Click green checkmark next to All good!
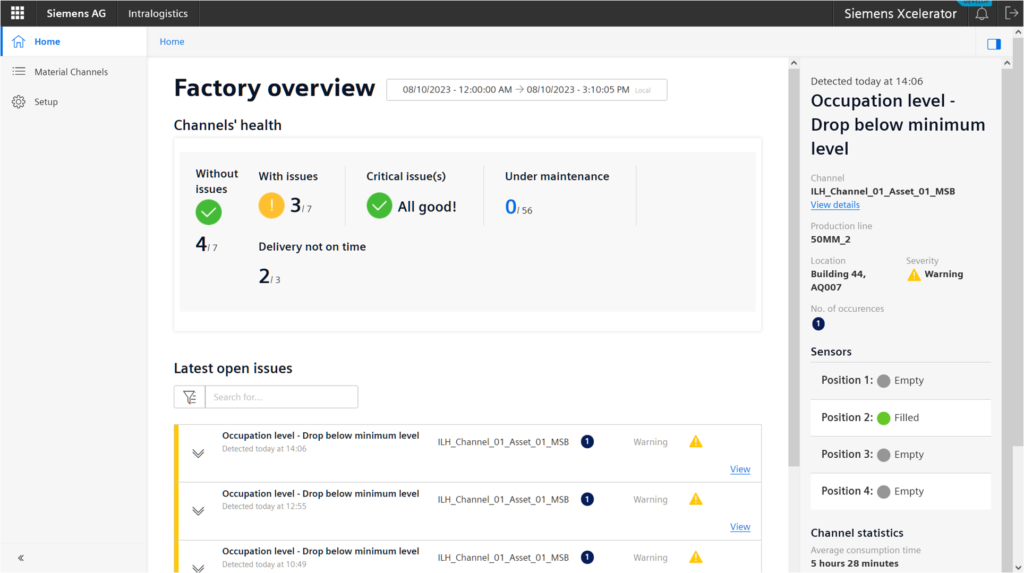 click(x=379, y=206)
